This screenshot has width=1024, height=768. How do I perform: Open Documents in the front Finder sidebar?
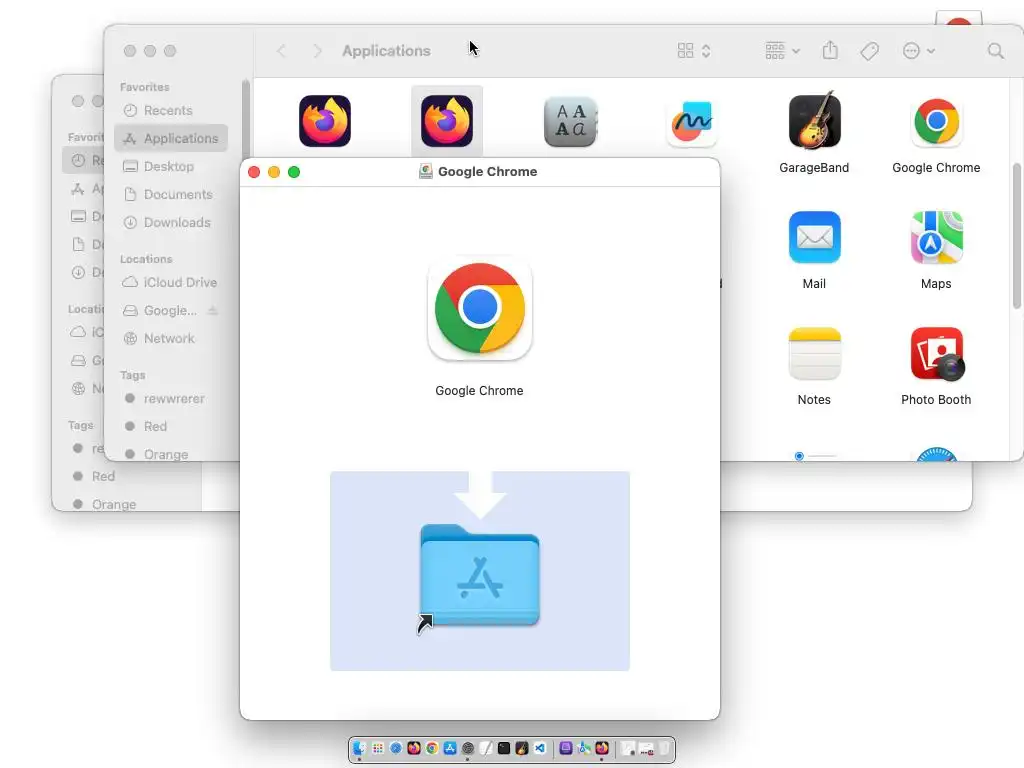point(171,195)
